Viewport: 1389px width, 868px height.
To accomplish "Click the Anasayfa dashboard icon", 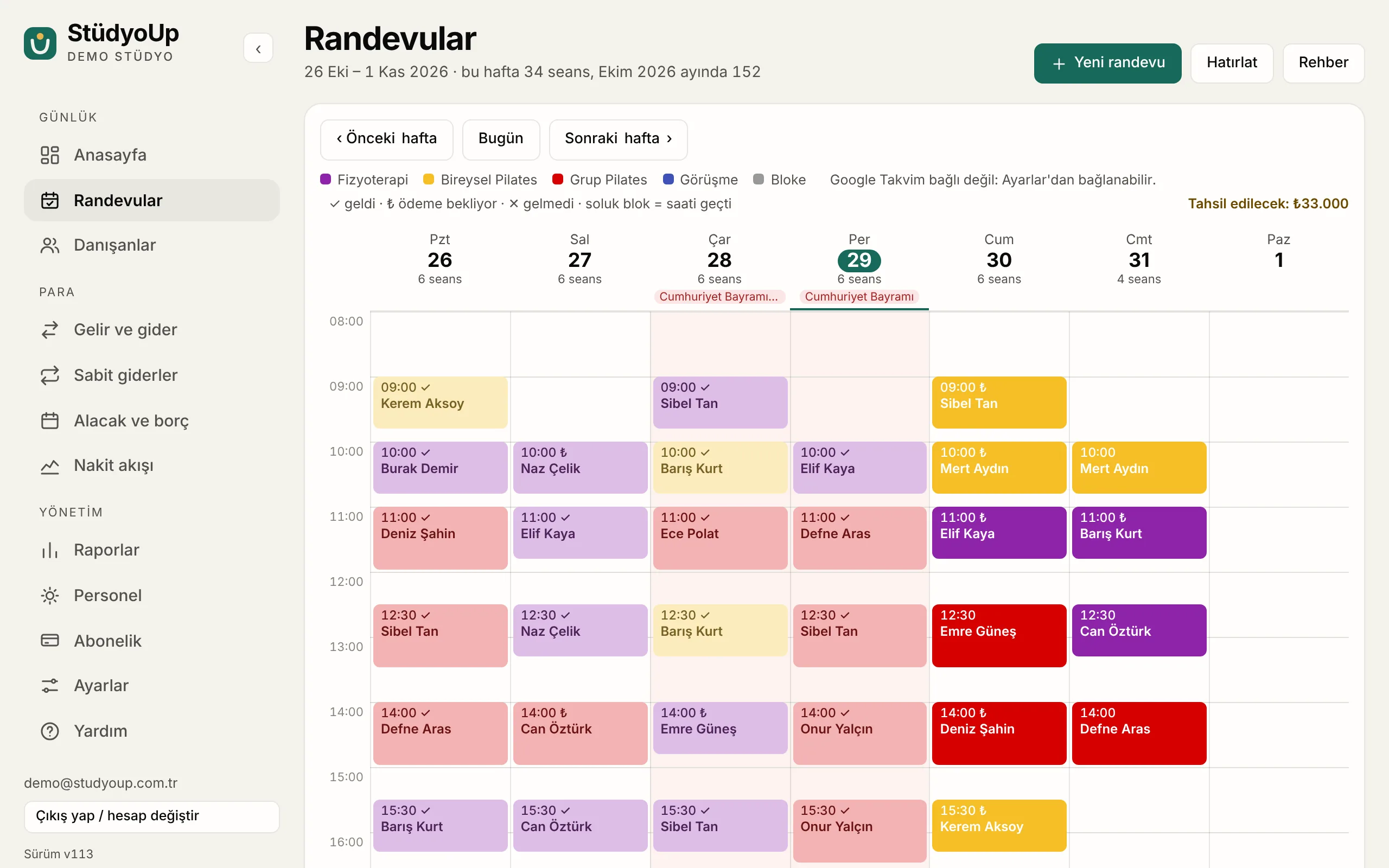I will coord(50,155).
